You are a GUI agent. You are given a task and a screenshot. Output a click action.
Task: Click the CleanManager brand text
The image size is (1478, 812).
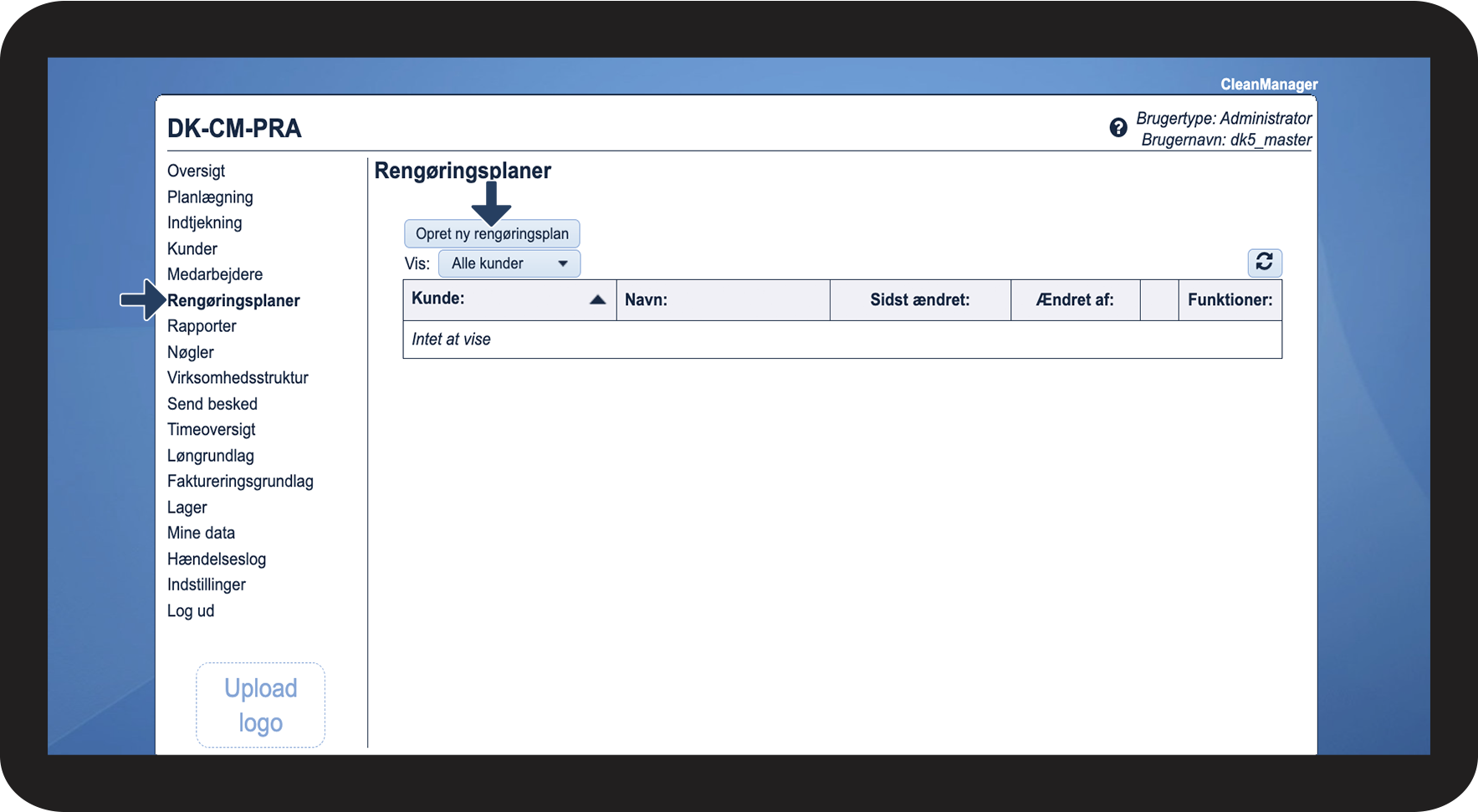(1269, 84)
